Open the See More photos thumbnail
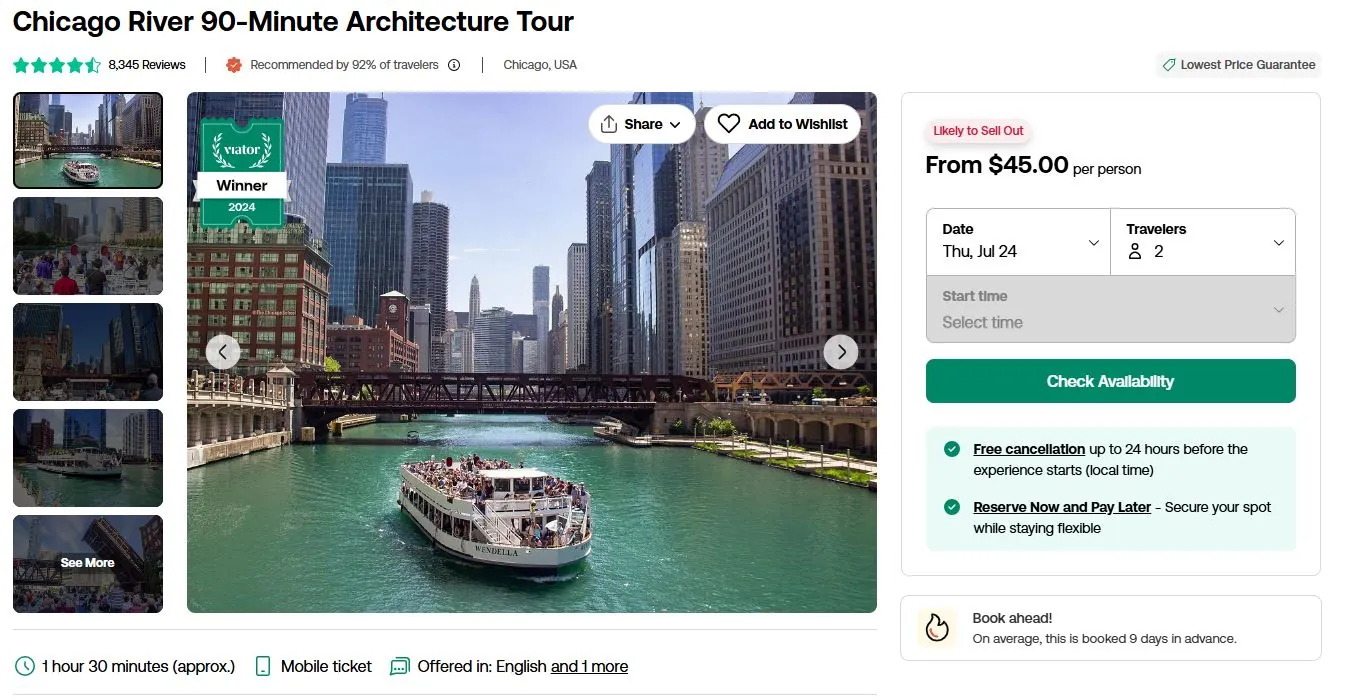The height and width of the screenshot is (700, 1351). (88, 563)
